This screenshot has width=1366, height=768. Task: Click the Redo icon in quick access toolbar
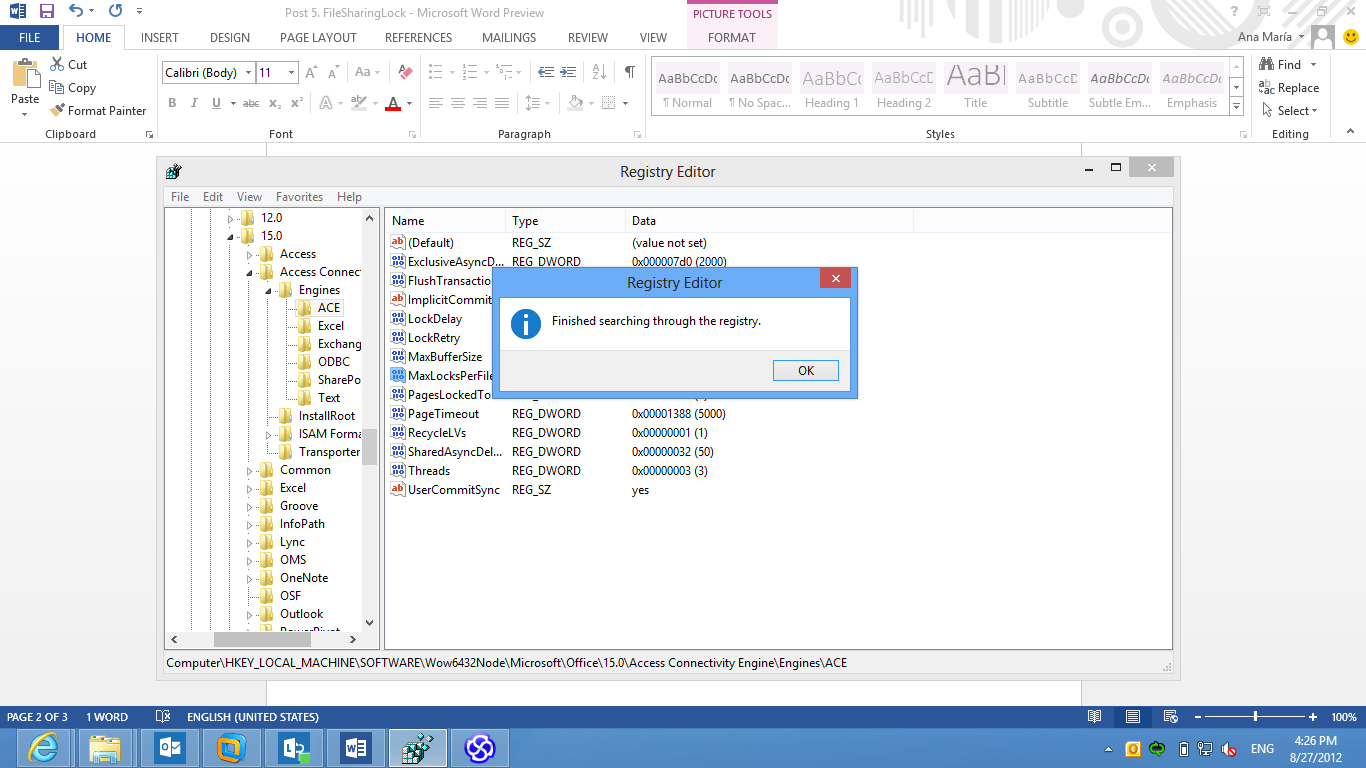(x=115, y=12)
